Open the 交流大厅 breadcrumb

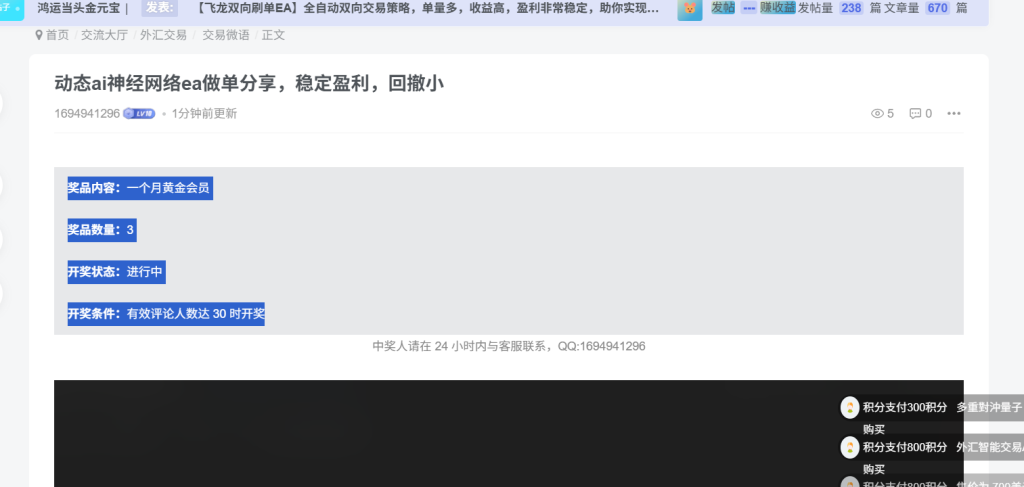point(104,35)
